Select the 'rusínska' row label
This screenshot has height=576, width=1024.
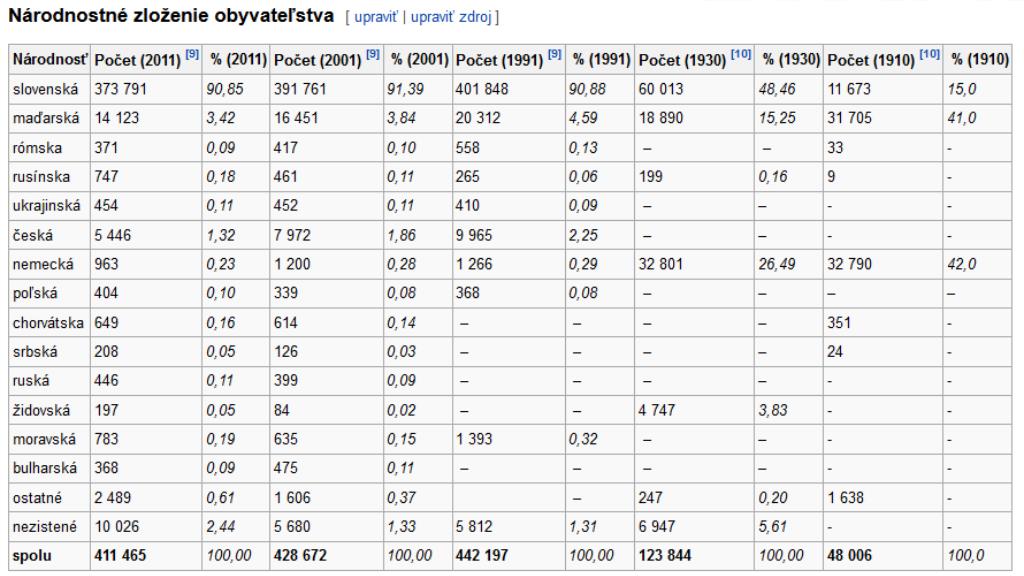pyautogui.click(x=41, y=177)
